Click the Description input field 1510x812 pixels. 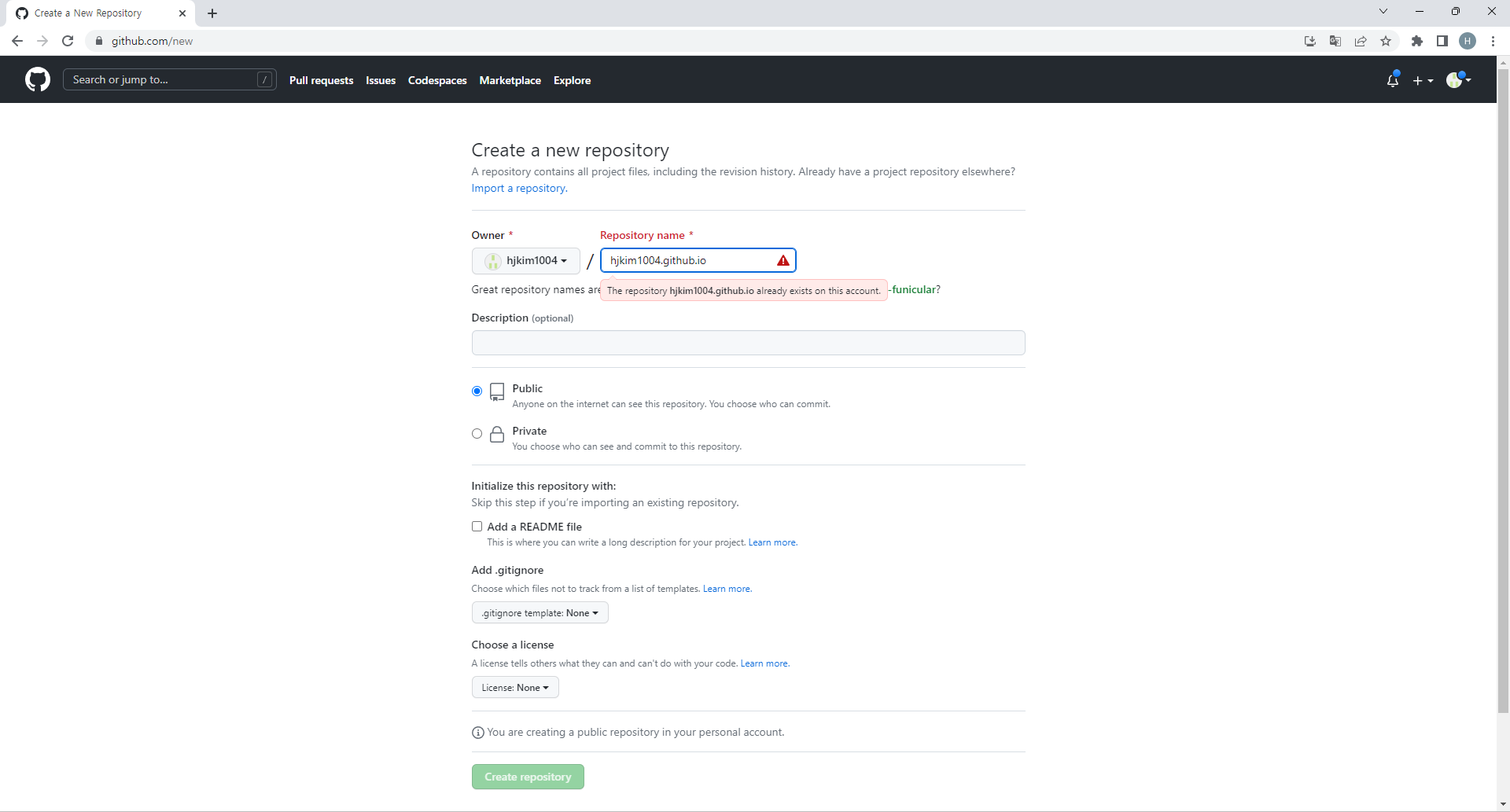pos(748,343)
